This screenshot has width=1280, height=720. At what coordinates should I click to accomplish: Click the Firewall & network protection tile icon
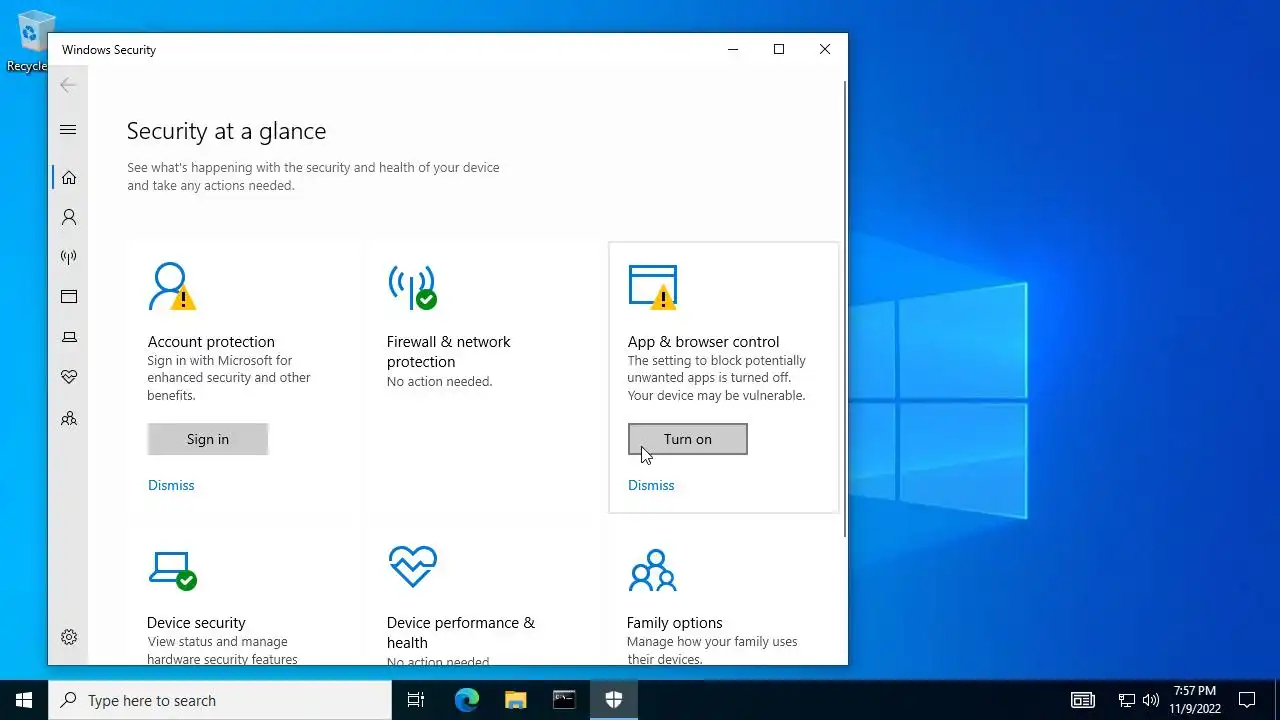412,287
